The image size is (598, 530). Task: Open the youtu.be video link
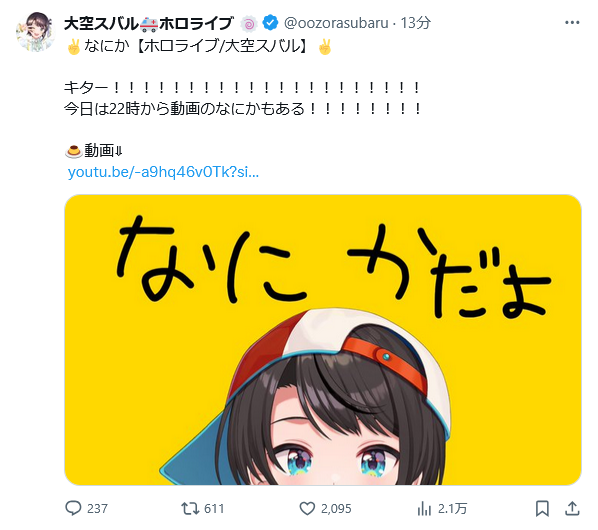(x=163, y=172)
